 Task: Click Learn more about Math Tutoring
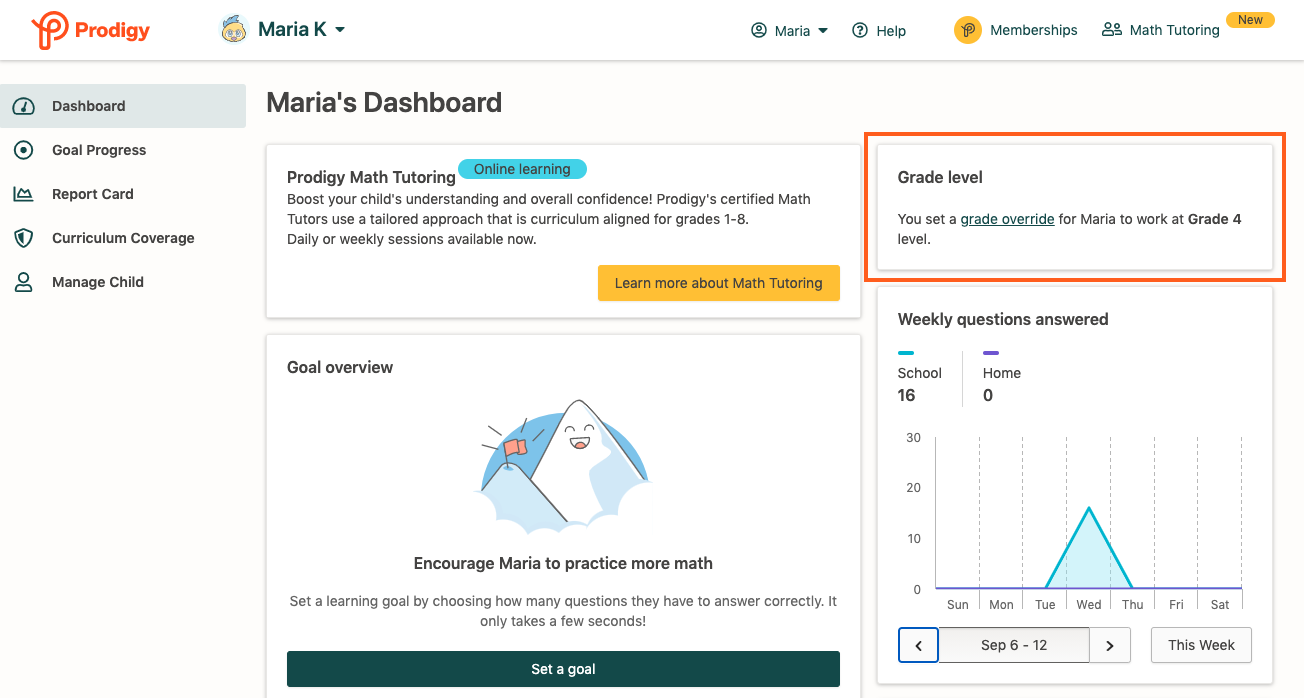(719, 283)
